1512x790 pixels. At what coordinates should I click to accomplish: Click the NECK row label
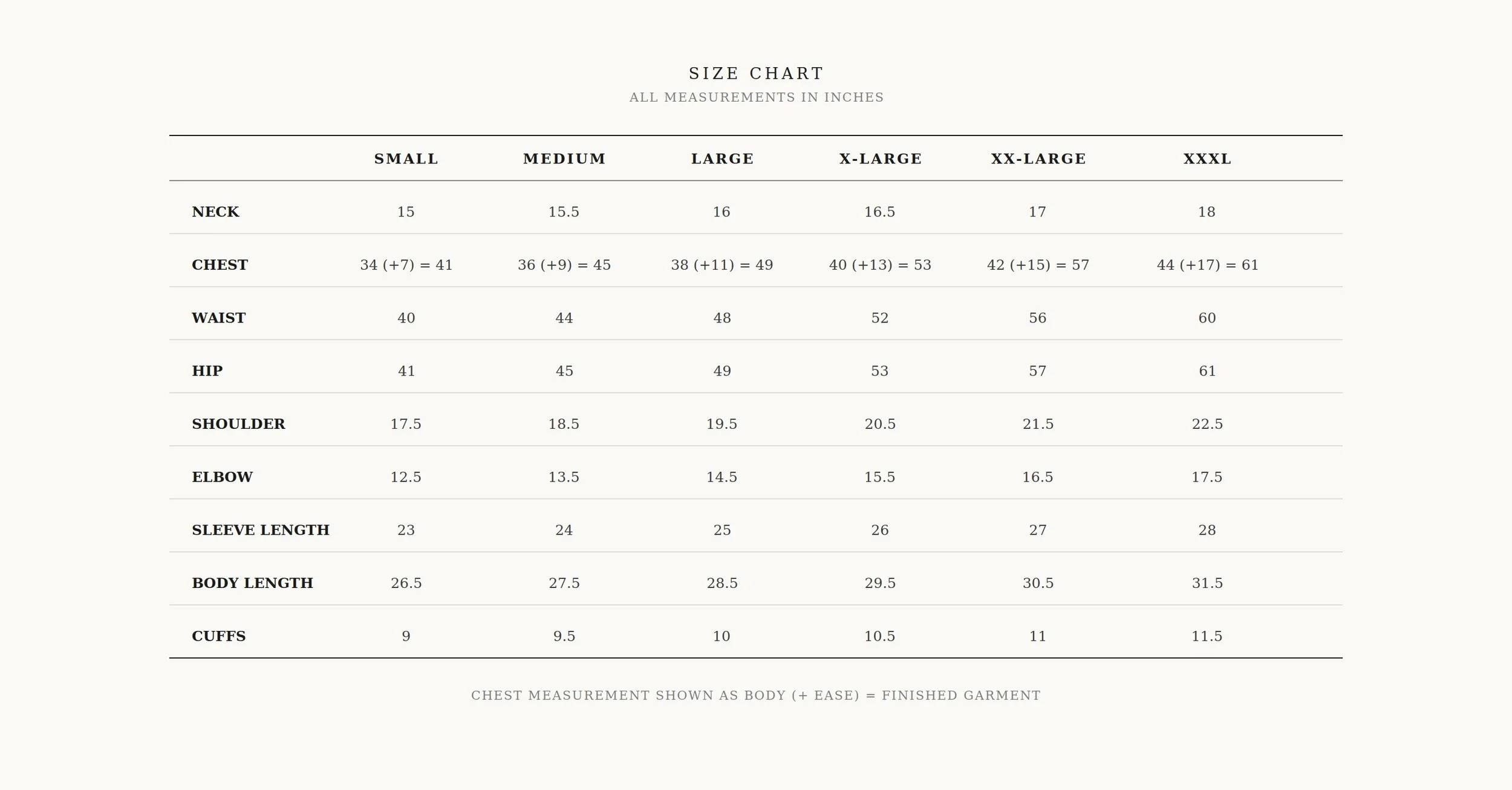click(x=216, y=212)
